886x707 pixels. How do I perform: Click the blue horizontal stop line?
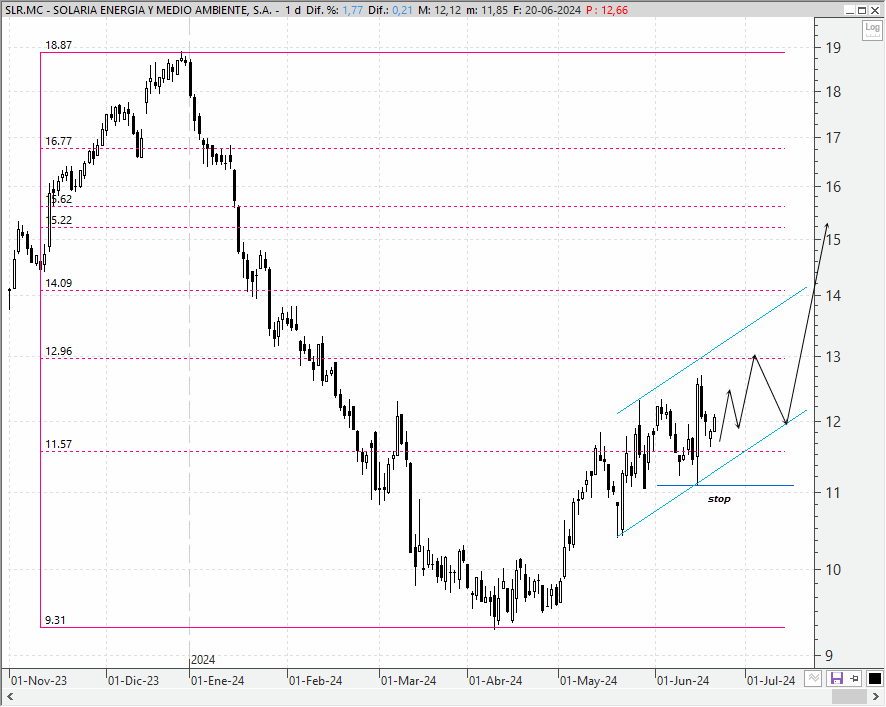coord(725,485)
